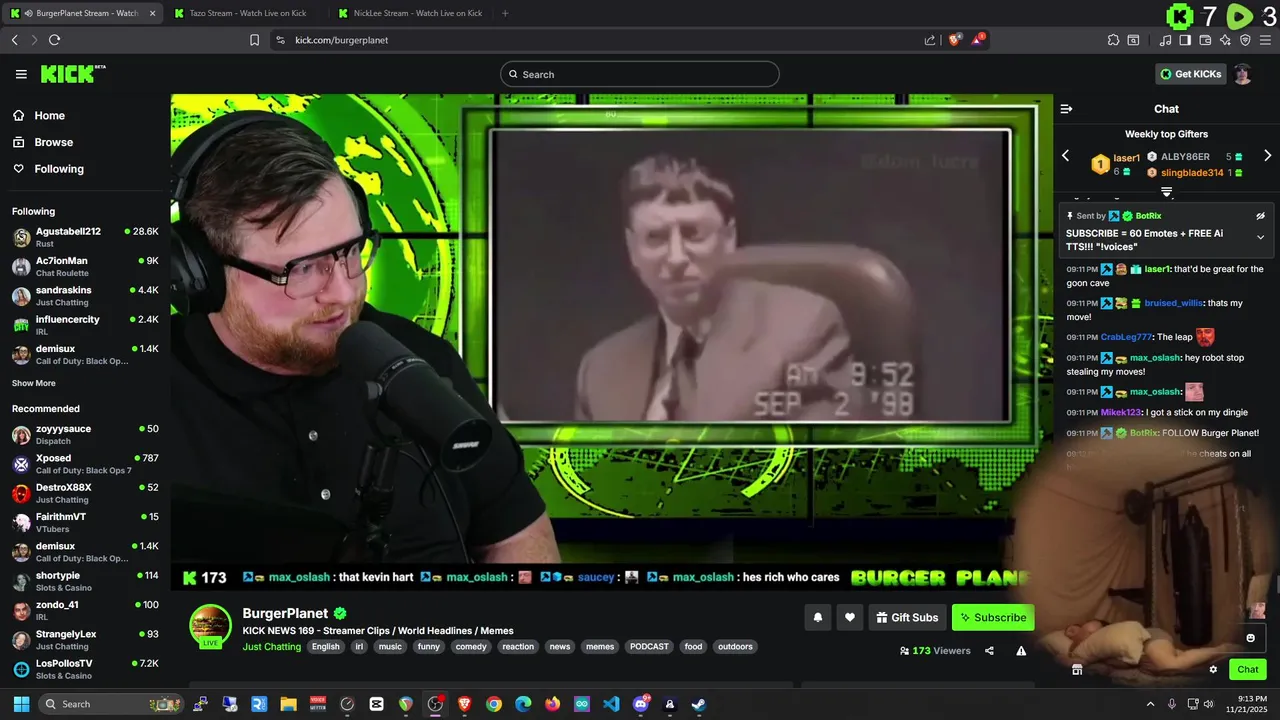Image resolution: width=1280 pixels, height=720 pixels.
Task: Reload the page
Action: 54,40
